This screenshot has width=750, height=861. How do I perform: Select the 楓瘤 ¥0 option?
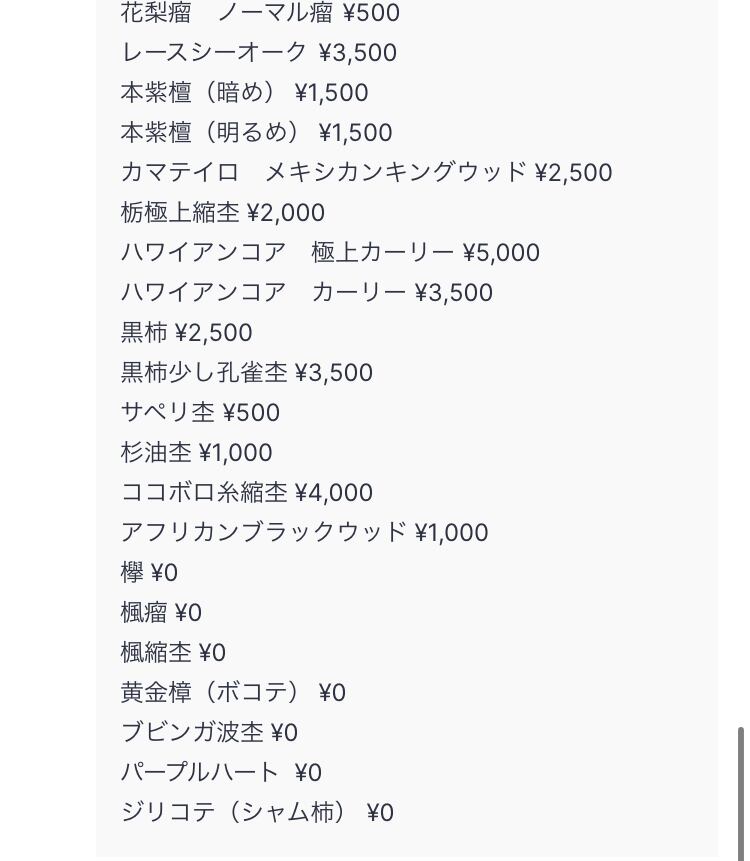[x=161, y=612]
